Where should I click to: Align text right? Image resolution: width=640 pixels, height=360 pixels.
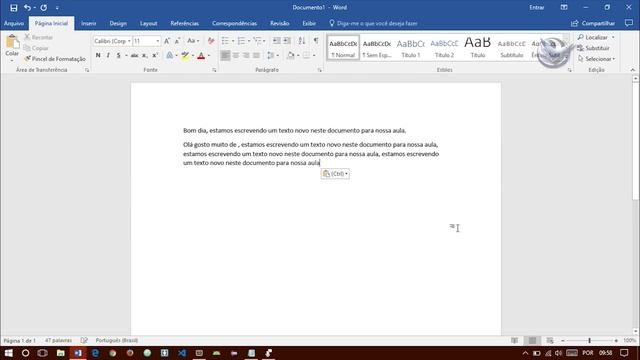pyautogui.click(x=246, y=56)
